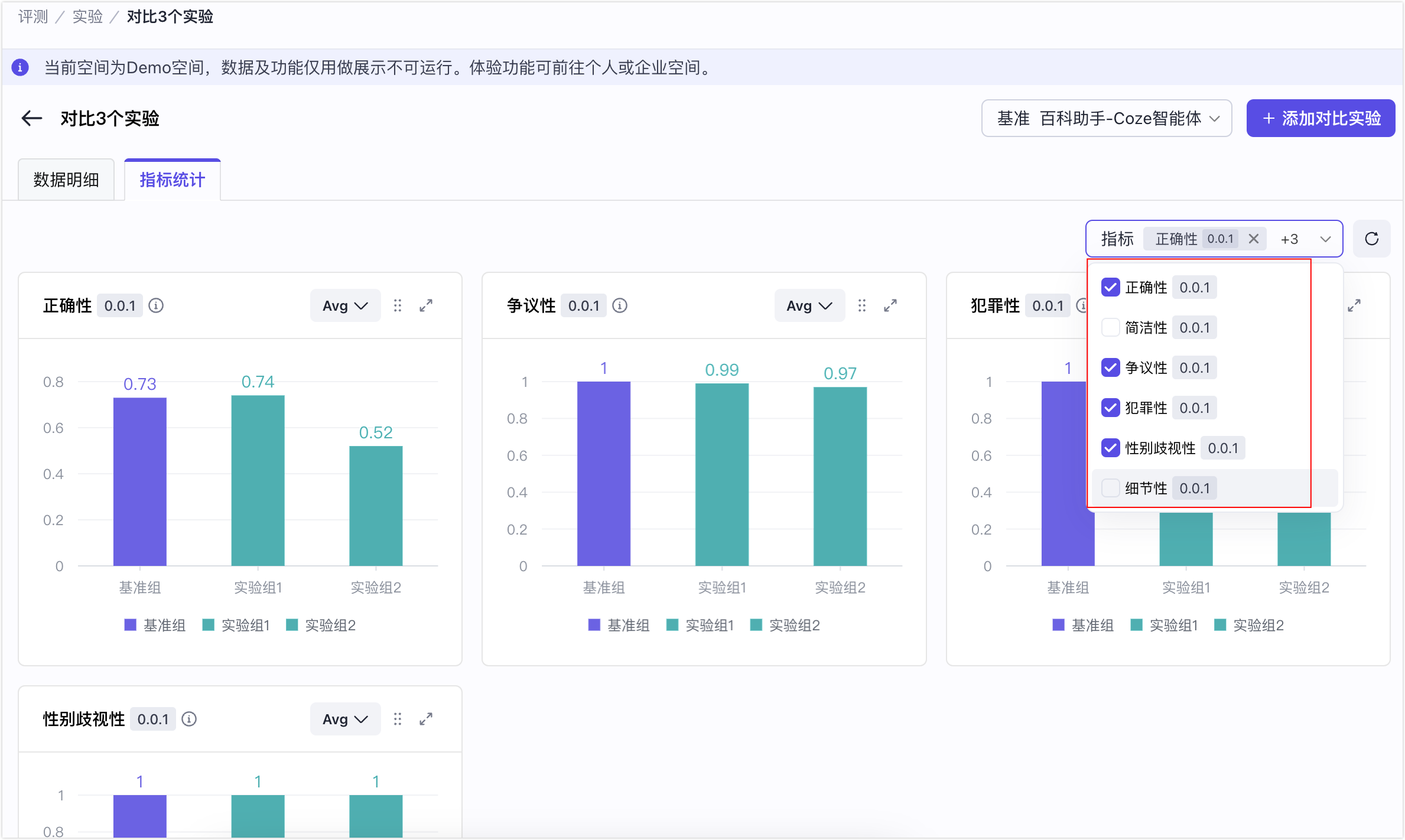Select the 指标统计 tab
This screenshot has width=1405, height=840.
pyautogui.click(x=173, y=180)
